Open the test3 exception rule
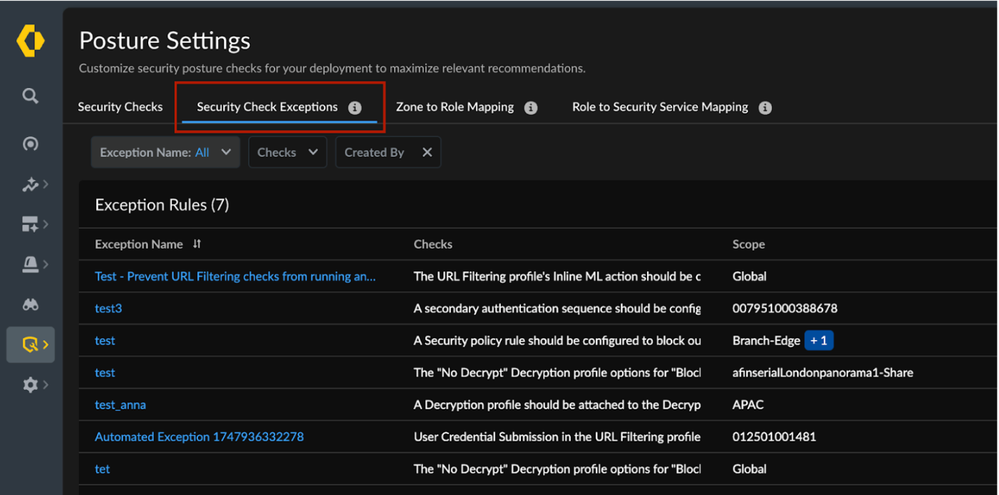999x495 pixels. [108, 309]
